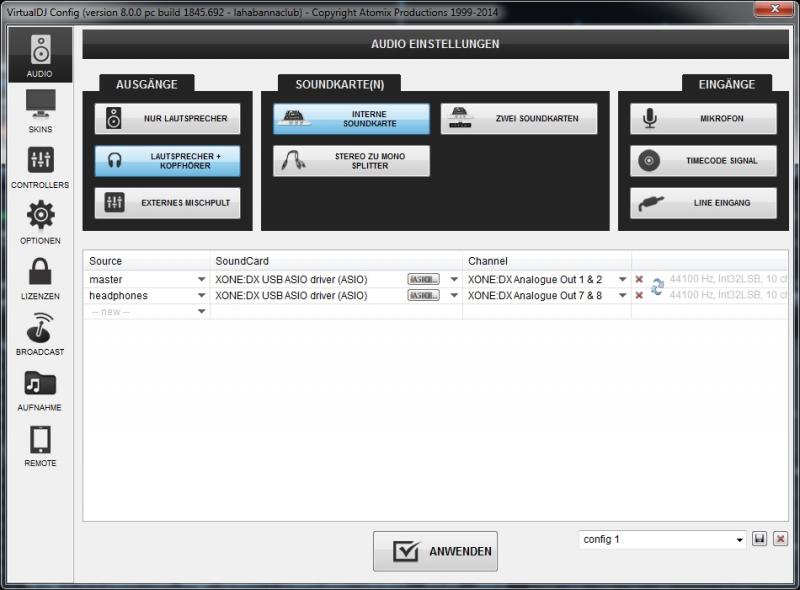Click the Source column header
800x590 pixels.
[x=146, y=261]
